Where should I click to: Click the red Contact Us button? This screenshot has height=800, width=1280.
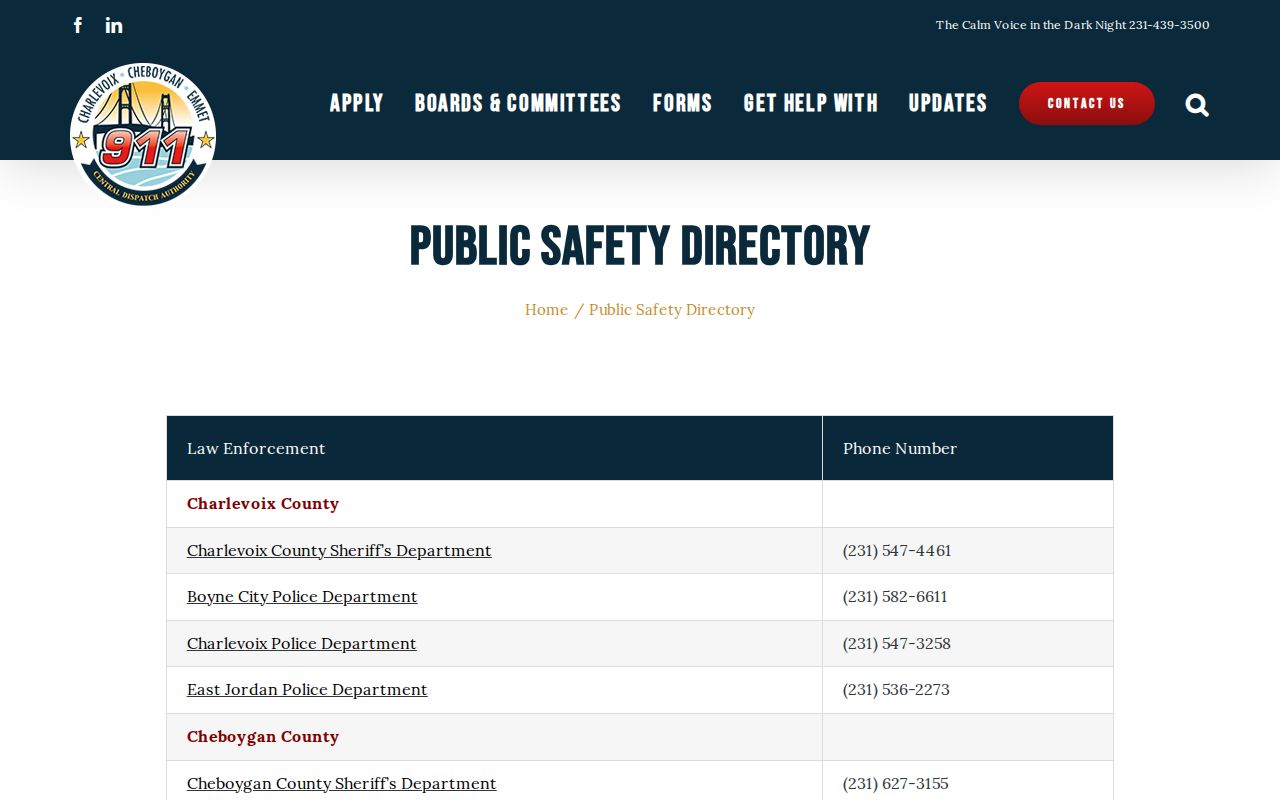click(x=1087, y=103)
